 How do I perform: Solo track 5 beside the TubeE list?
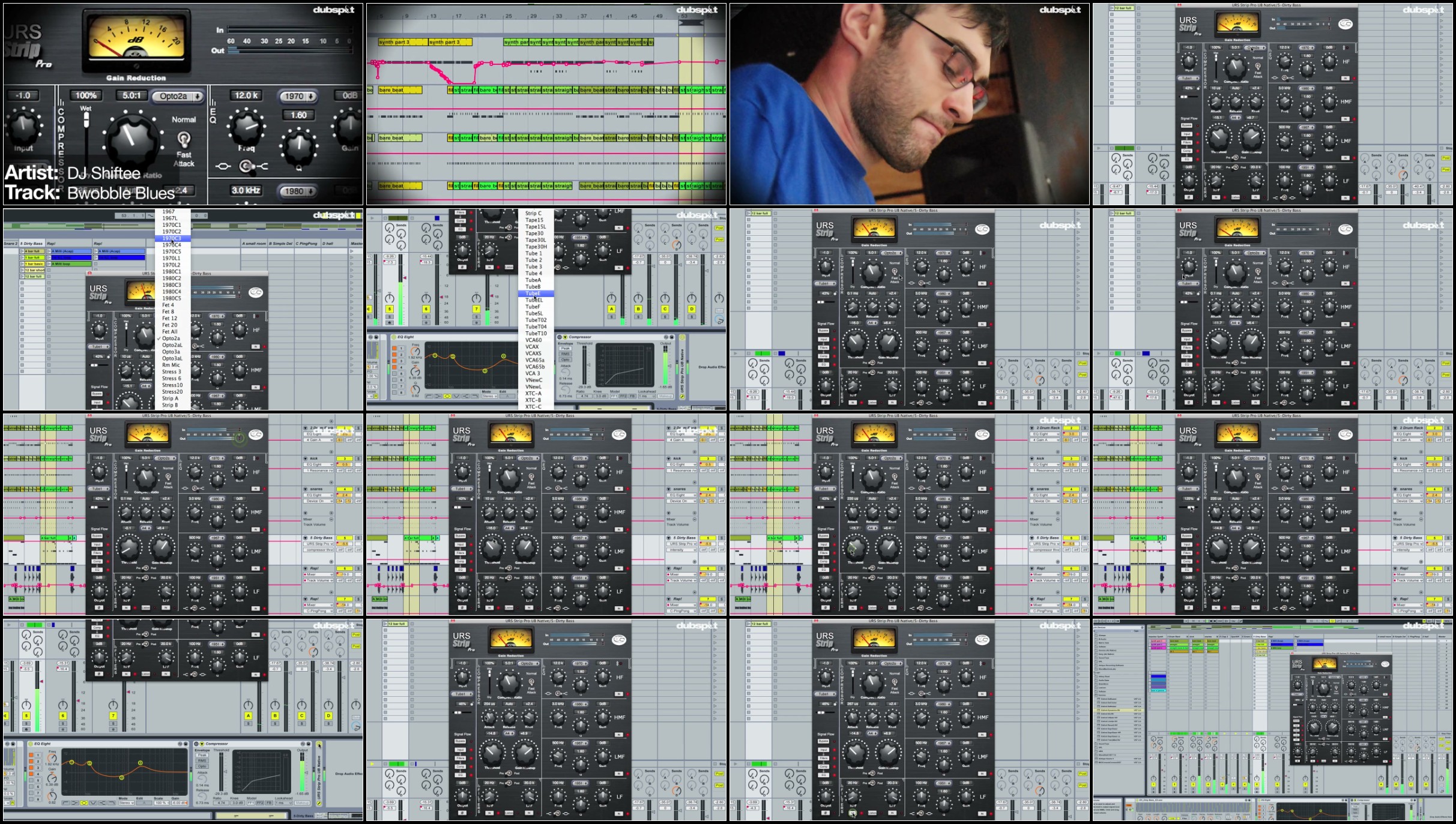390,317
